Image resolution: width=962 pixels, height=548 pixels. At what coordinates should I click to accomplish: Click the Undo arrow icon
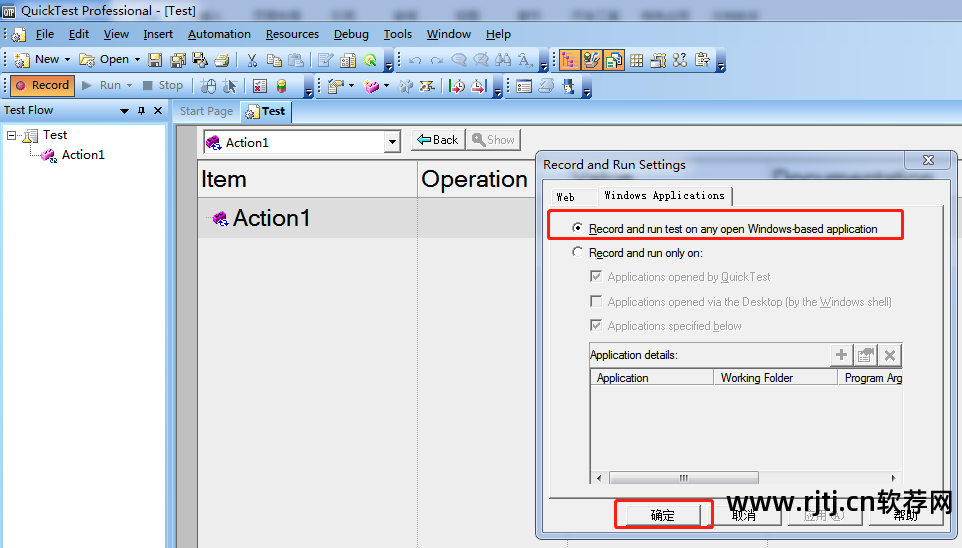tap(415, 60)
